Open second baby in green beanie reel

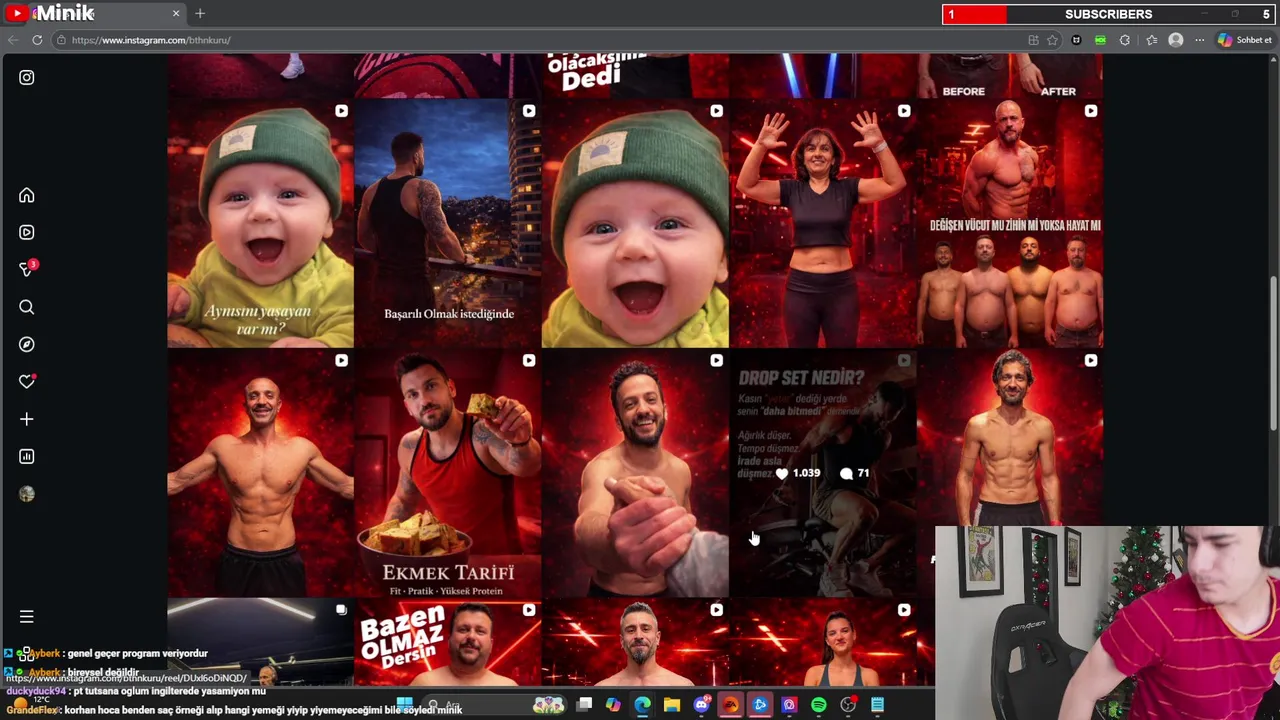(635, 222)
